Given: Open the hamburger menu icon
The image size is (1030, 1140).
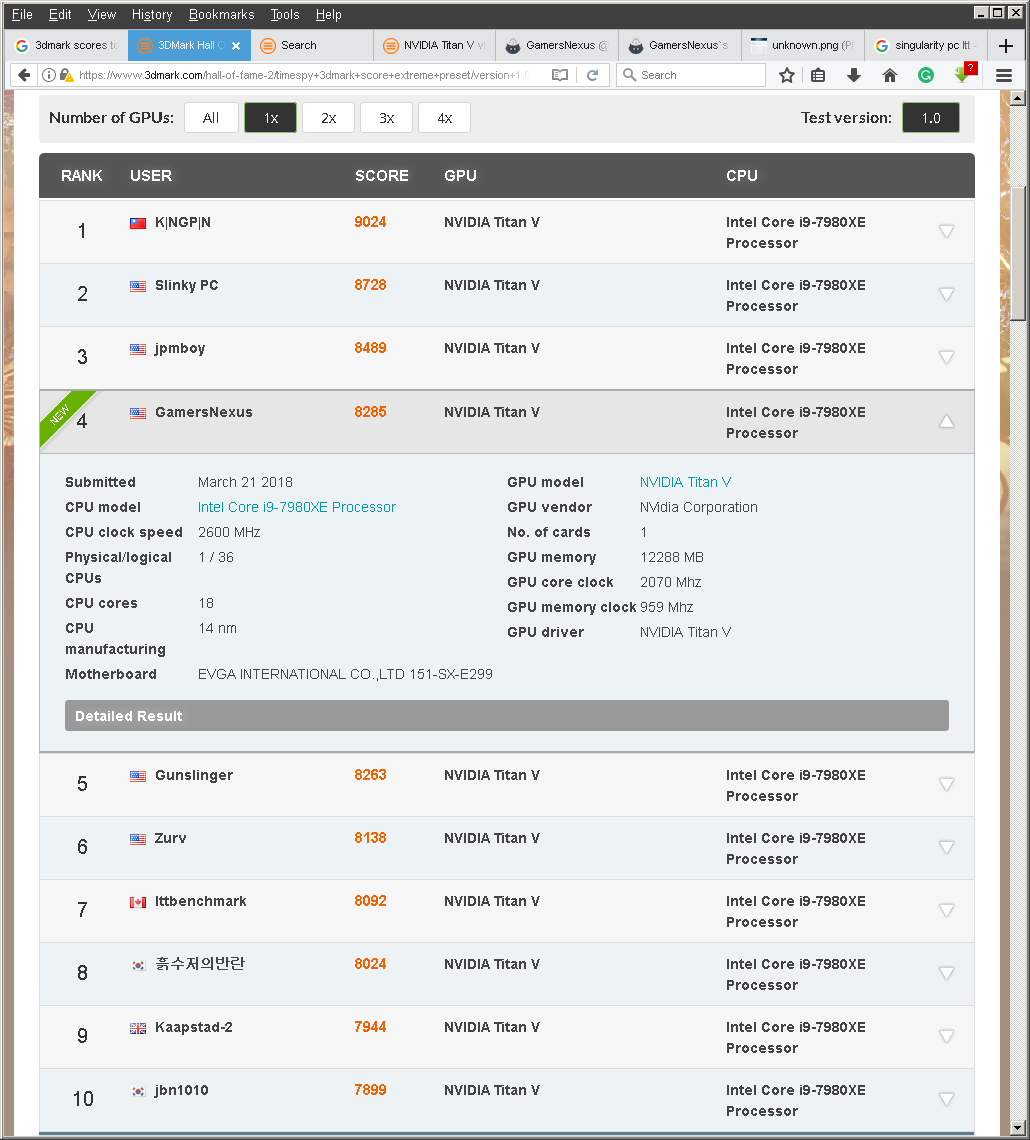Looking at the screenshot, I should [1004, 75].
